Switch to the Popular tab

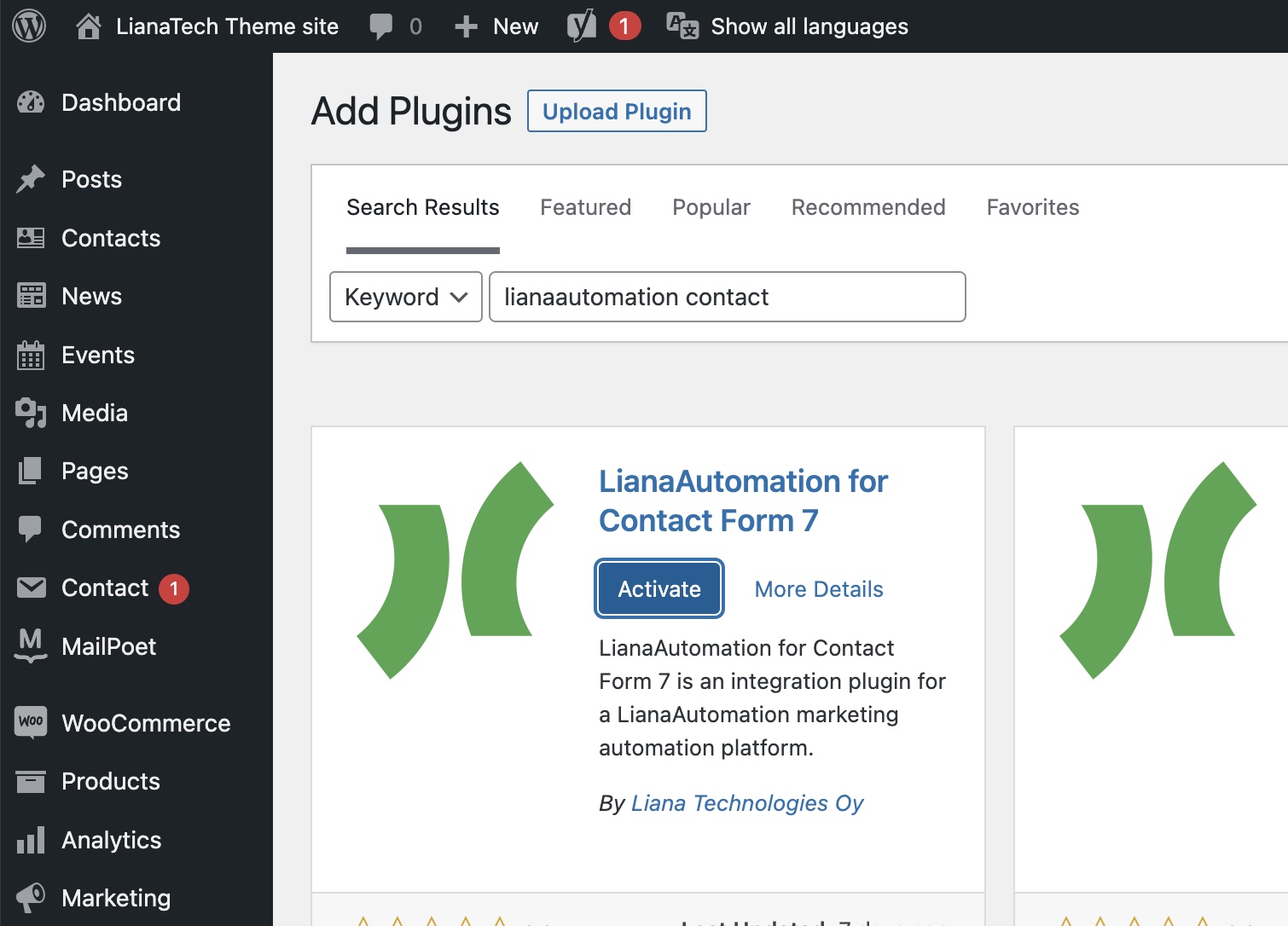pos(711,208)
